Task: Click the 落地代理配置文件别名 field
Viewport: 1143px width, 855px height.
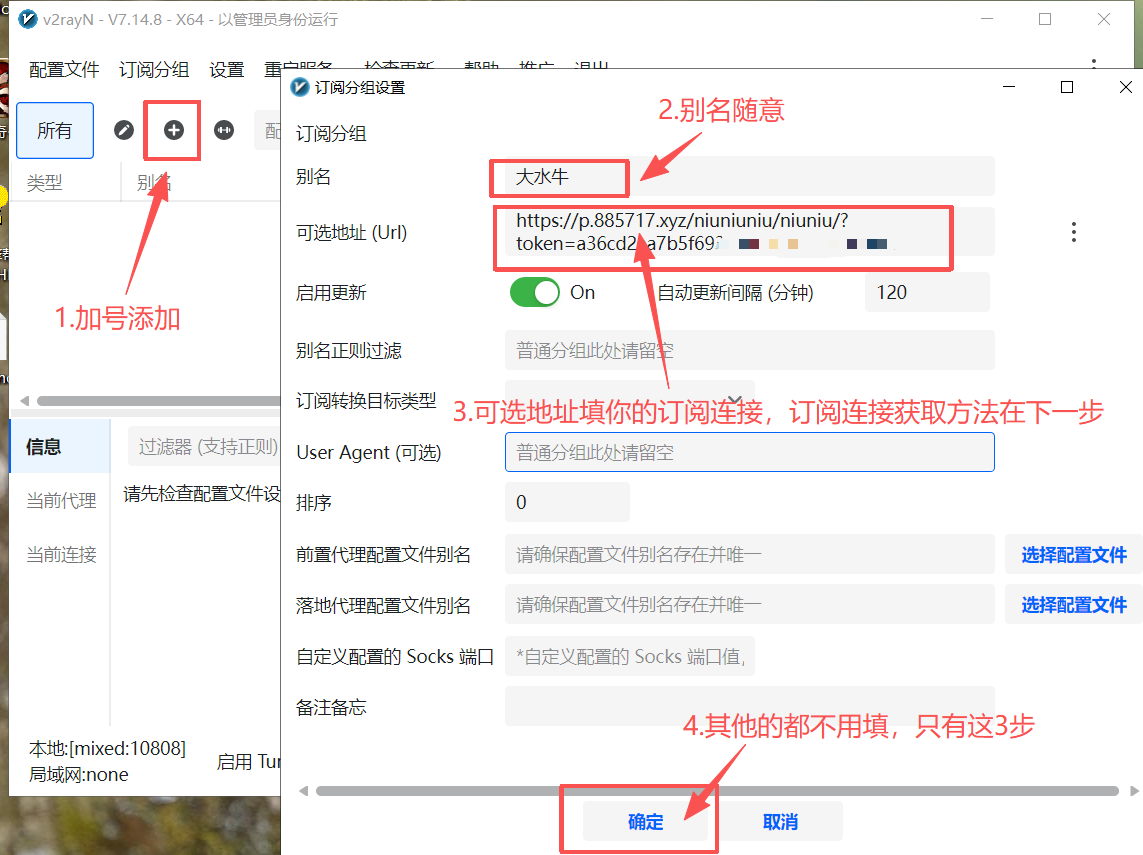Action: point(749,604)
